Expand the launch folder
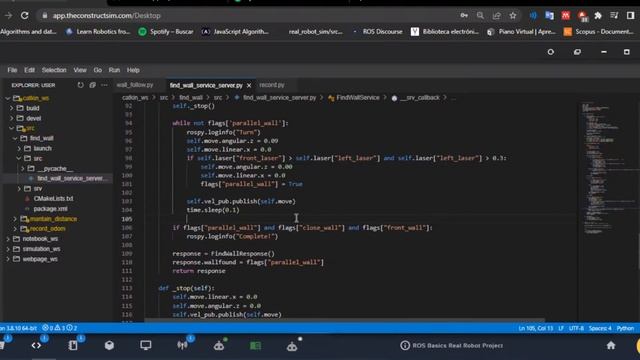The image size is (640, 360). click(x=19, y=149)
